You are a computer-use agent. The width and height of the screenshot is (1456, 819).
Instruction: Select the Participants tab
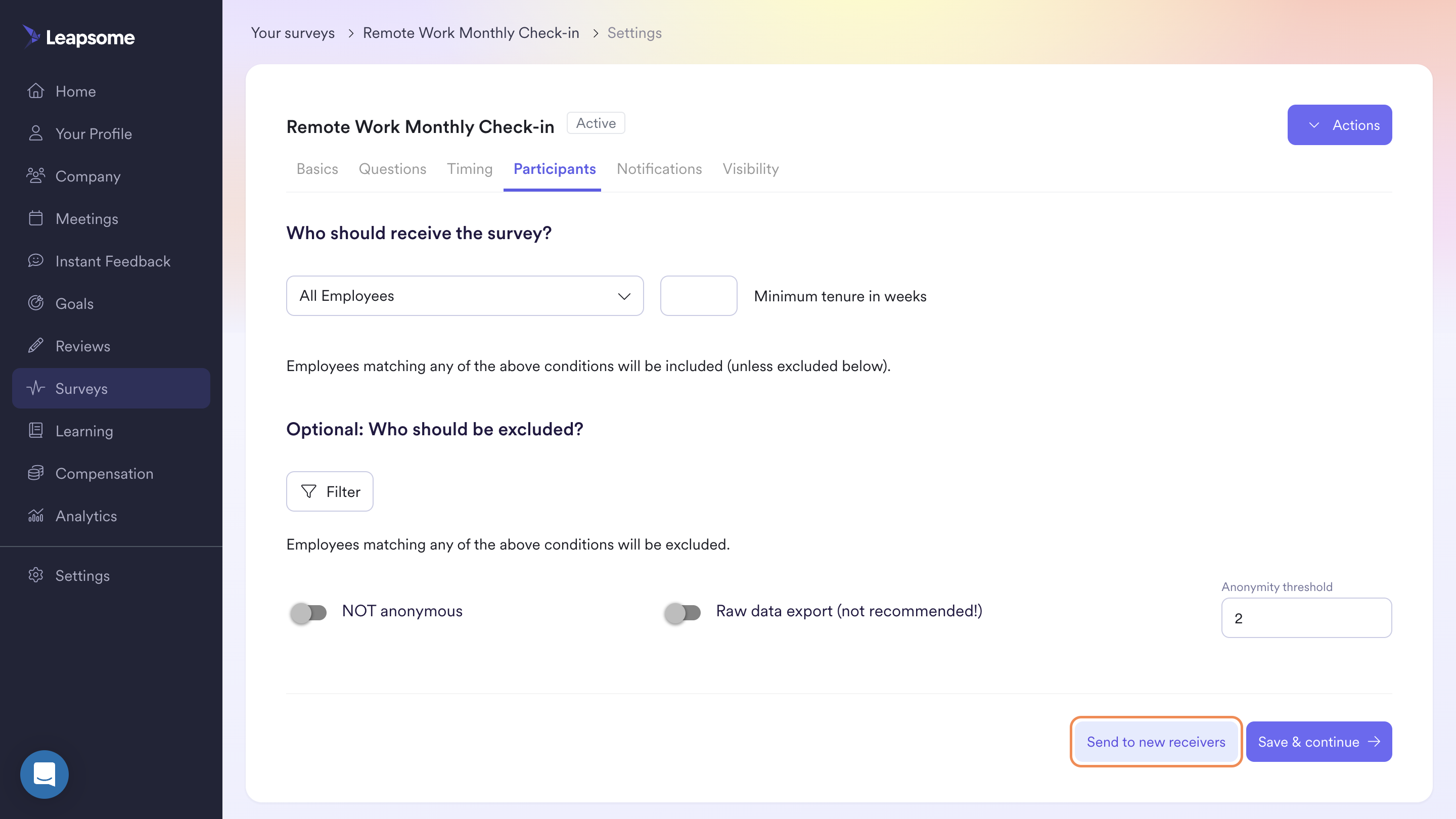coord(555,169)
